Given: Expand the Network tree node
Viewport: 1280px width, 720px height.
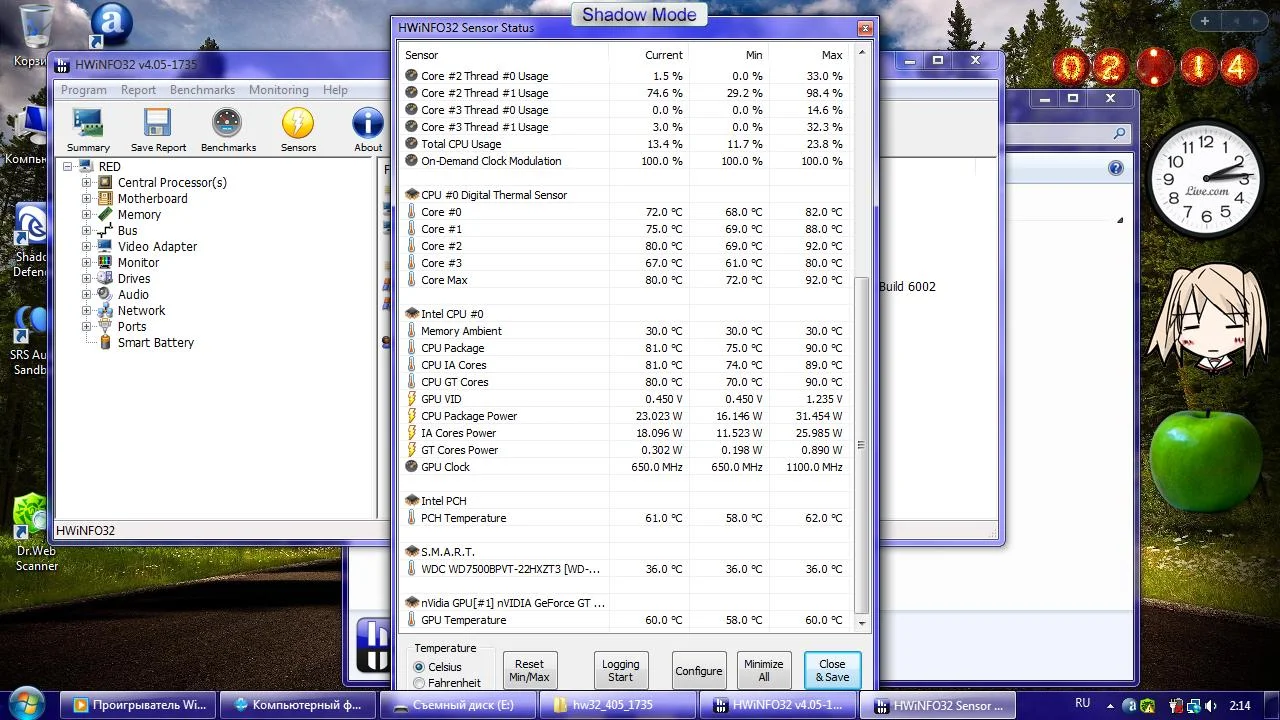Looking at the screenshot, I should 86,311.
